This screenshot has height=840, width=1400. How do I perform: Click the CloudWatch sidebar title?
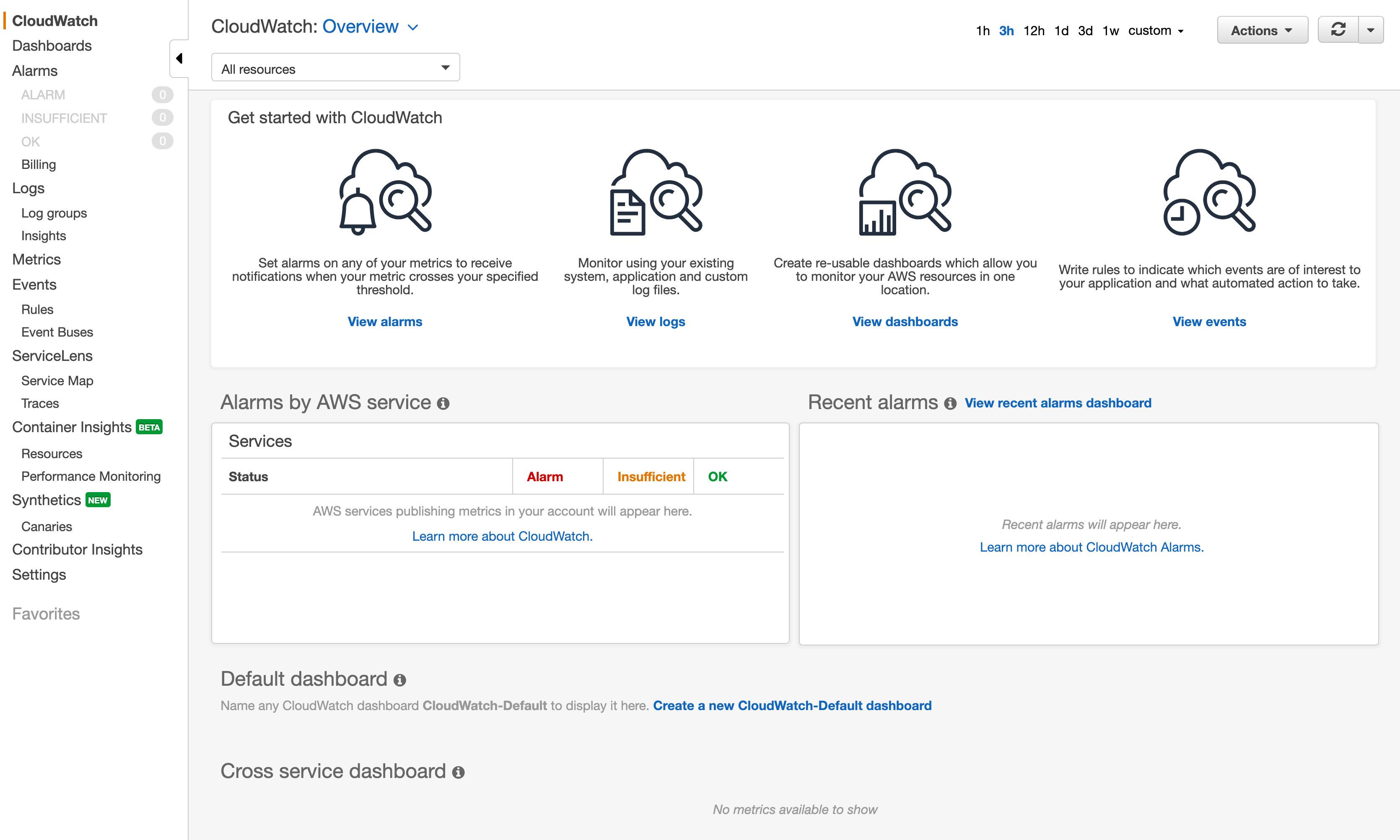point(55,21)
